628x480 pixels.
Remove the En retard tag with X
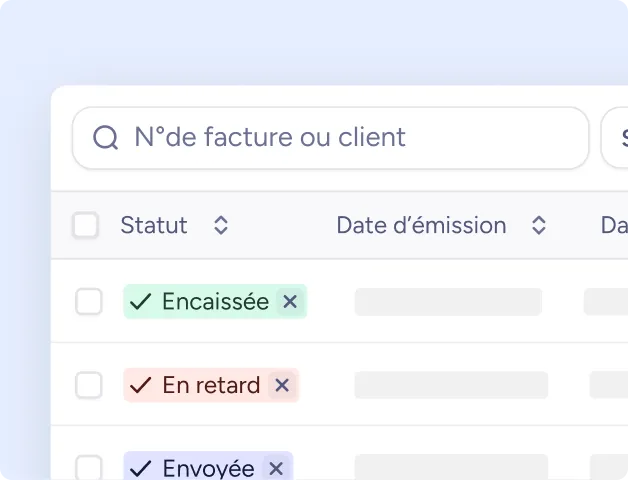(282, 385)
